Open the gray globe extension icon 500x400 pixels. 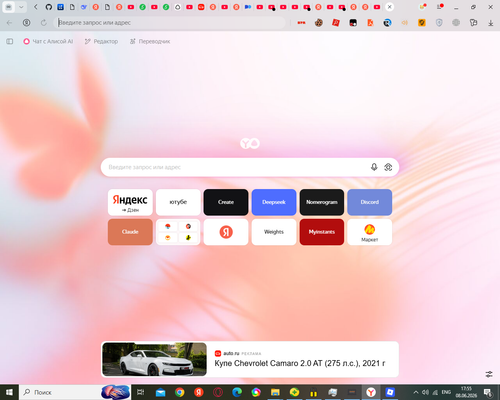coord(456,23)
